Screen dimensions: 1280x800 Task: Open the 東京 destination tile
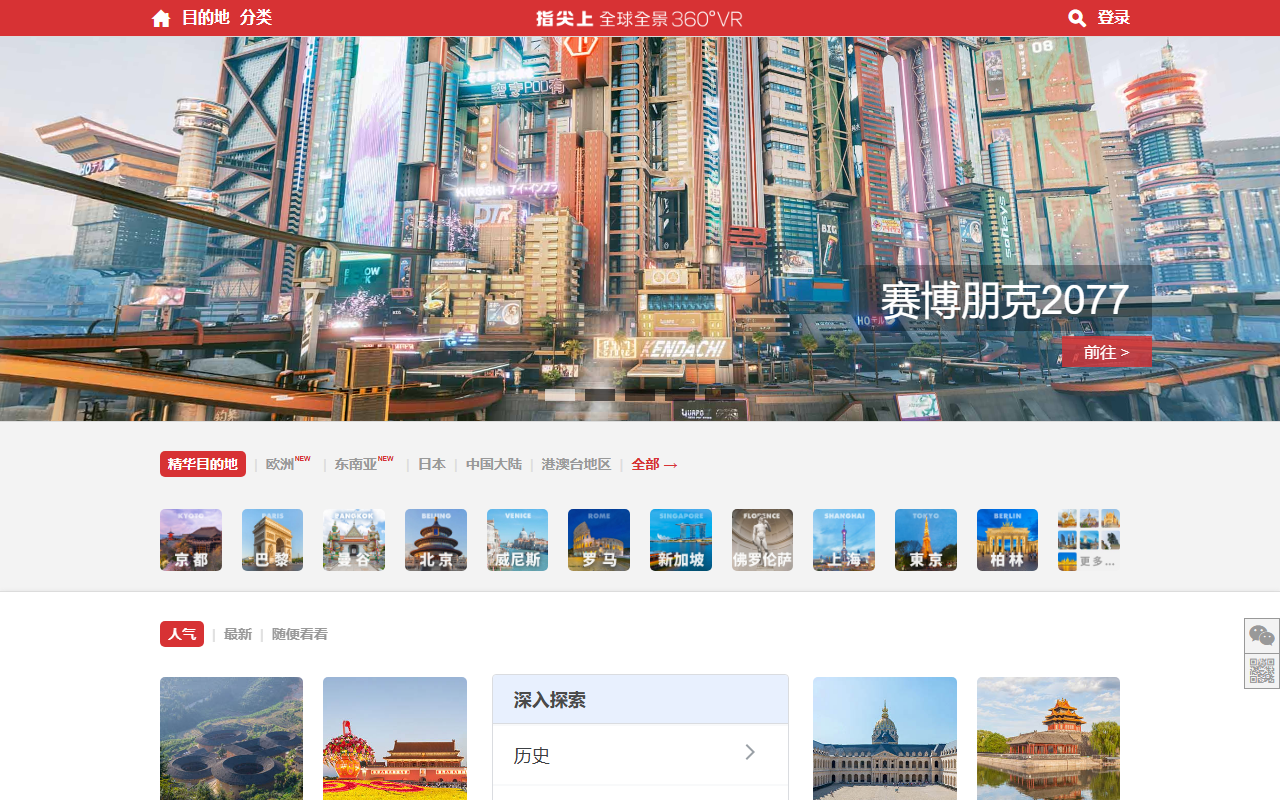926,540
